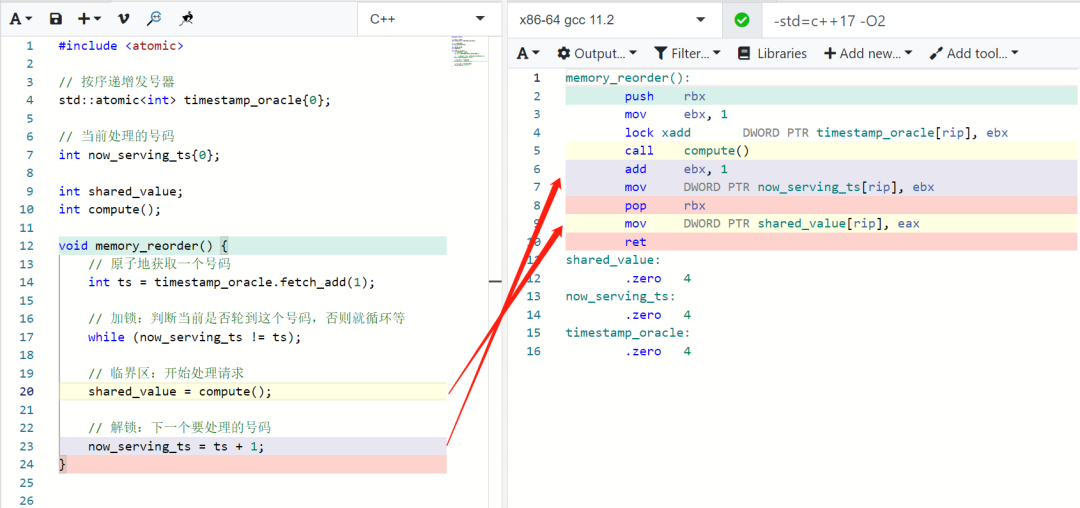Open the Quick-bench runner icon
The height and width of the screenshot is (508, 1080).
point(186,19)
